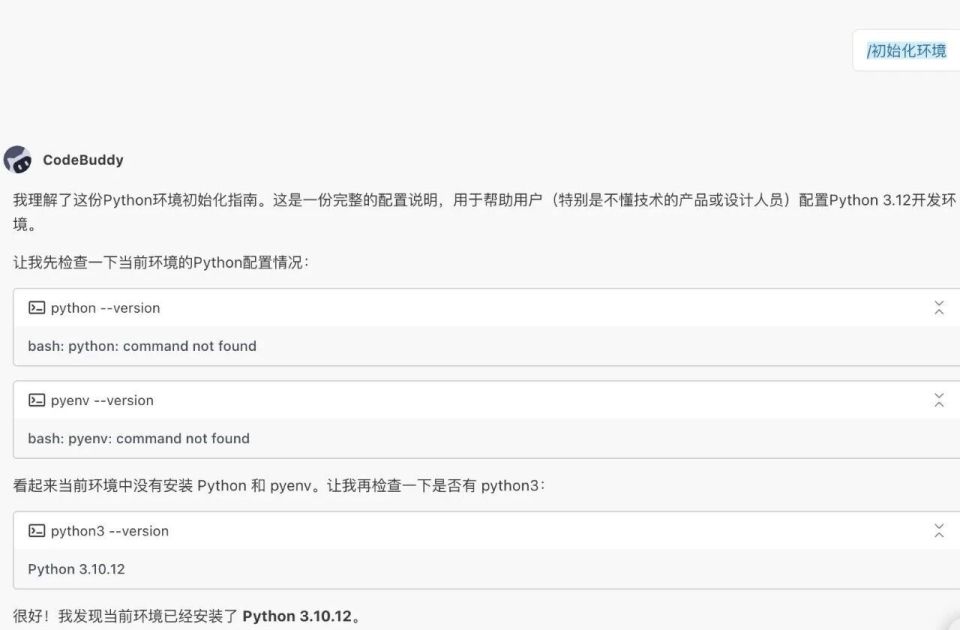Click the 'bash: pyenv: command not found' output
Image resolution: width=960 pixels, height=630 pixels.
[x=139, y=438]
